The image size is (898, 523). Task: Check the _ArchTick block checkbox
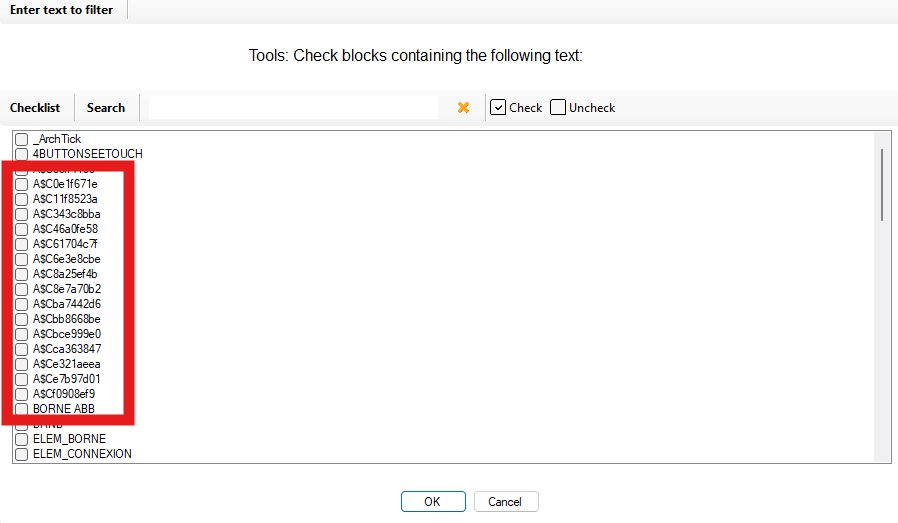pos(21,139)
